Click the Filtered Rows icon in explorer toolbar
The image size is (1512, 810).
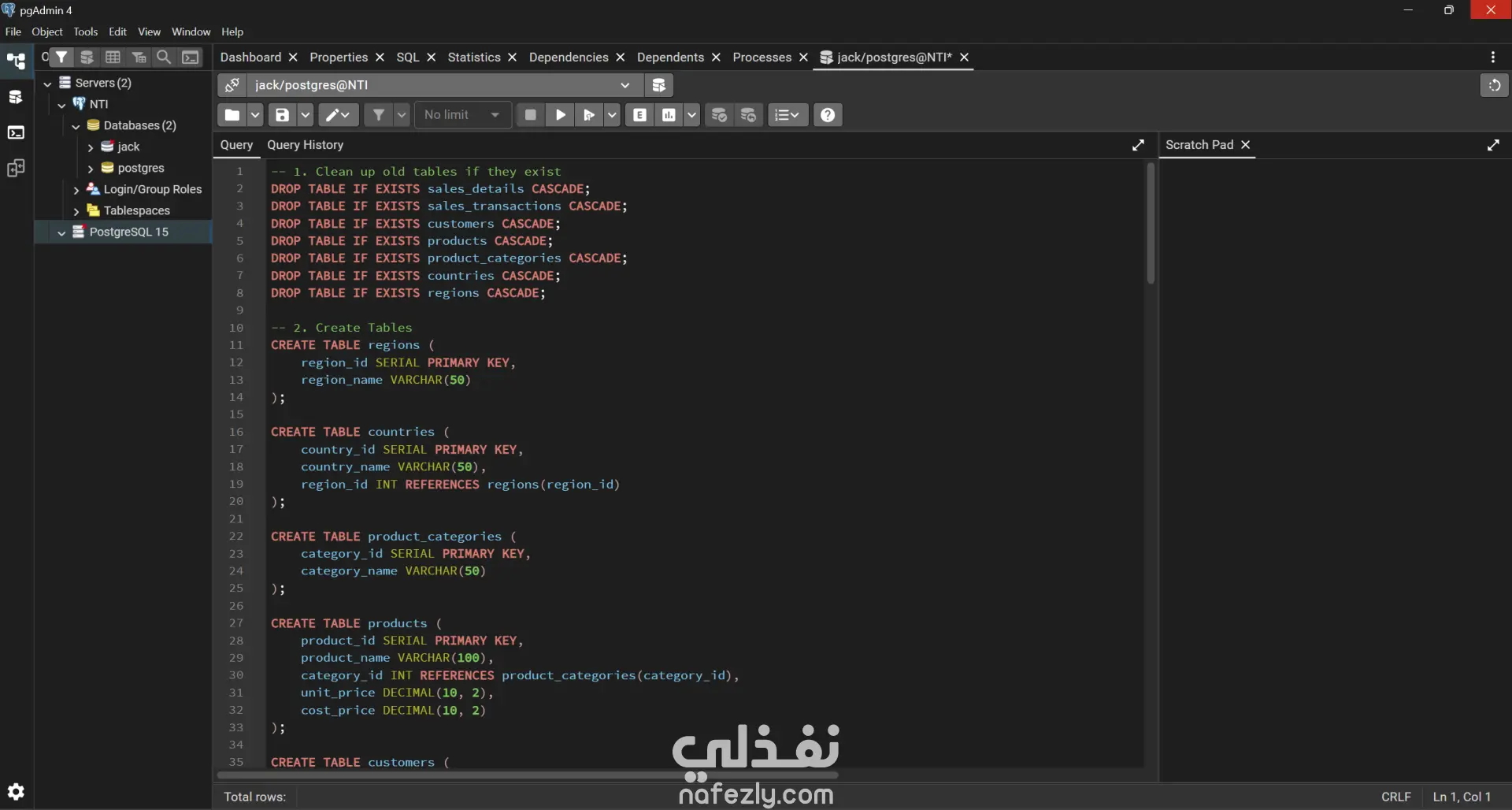click(x=139, y=57)
